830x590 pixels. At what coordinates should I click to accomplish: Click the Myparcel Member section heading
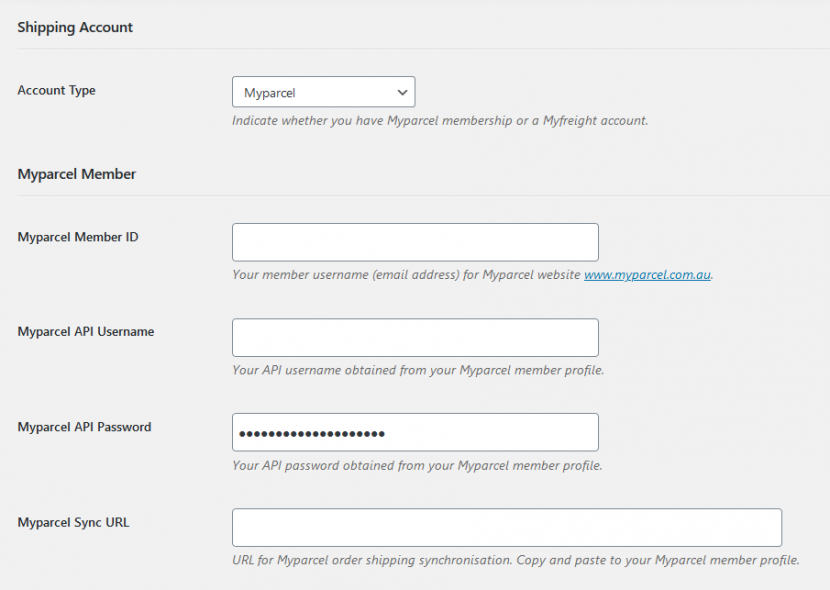[x=77, y=173]
